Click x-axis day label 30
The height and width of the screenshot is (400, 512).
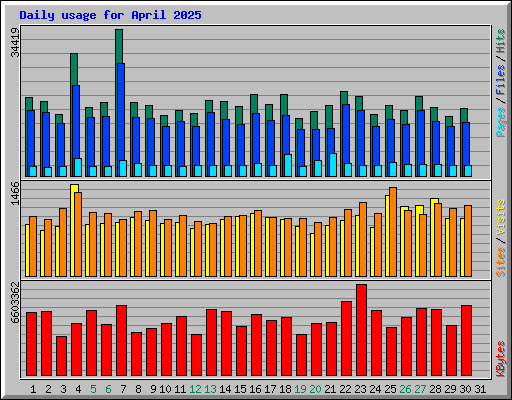point(465,389)
